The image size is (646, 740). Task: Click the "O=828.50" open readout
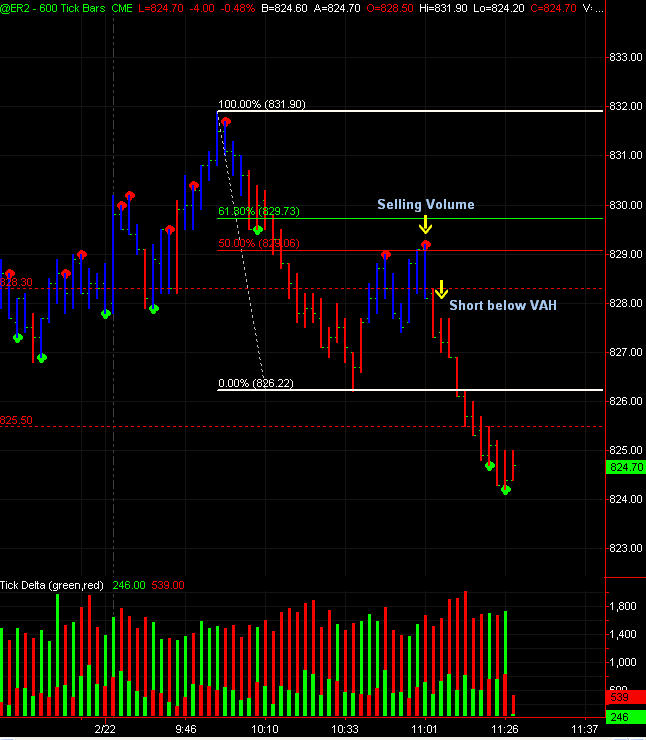coord(390,8)
